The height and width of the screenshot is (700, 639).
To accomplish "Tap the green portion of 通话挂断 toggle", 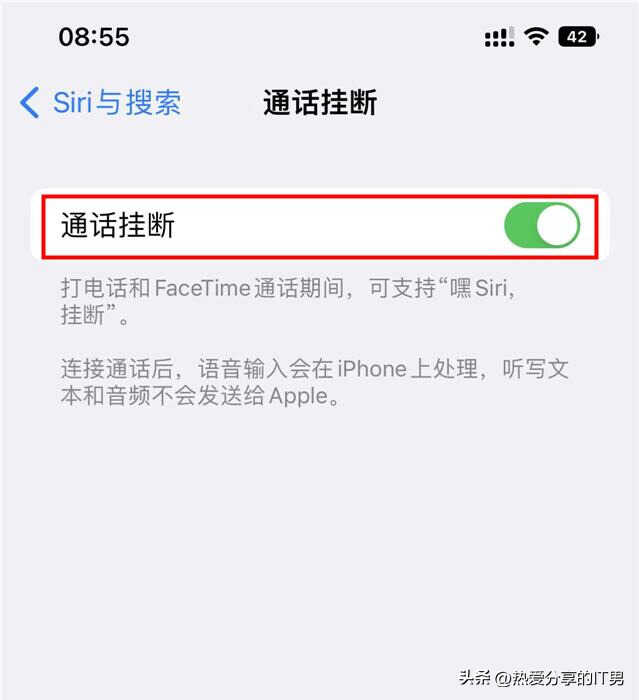I will [x=521, y=225].
